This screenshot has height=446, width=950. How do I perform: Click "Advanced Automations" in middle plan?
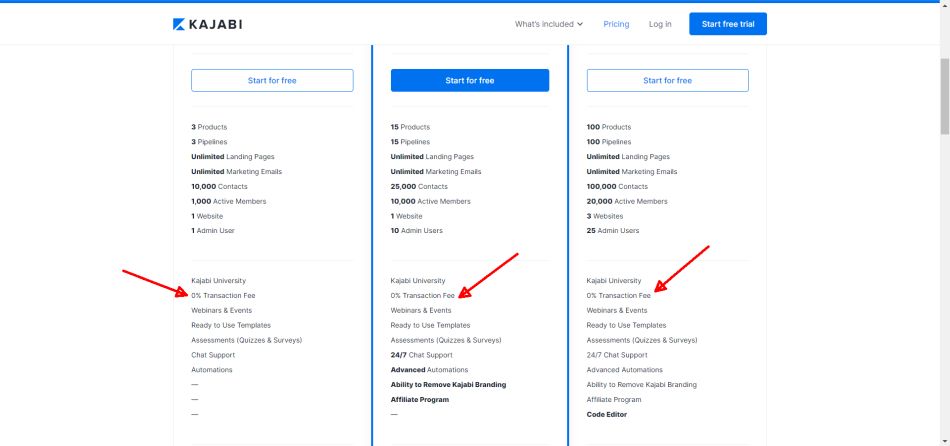[430, 370]
